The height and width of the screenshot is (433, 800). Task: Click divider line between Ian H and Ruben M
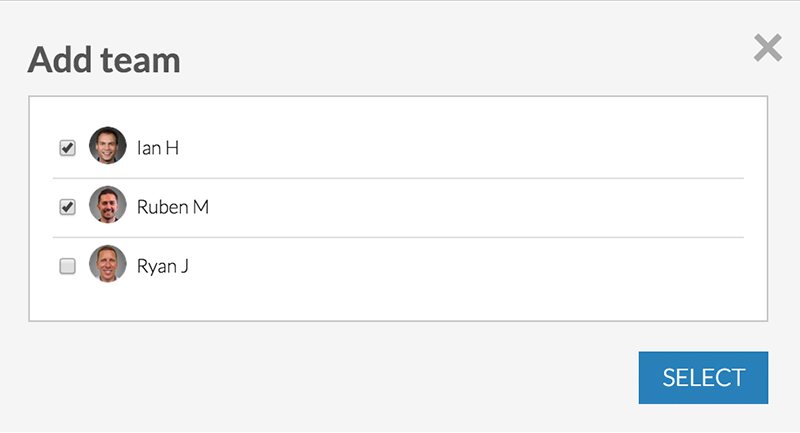point(398,179)
